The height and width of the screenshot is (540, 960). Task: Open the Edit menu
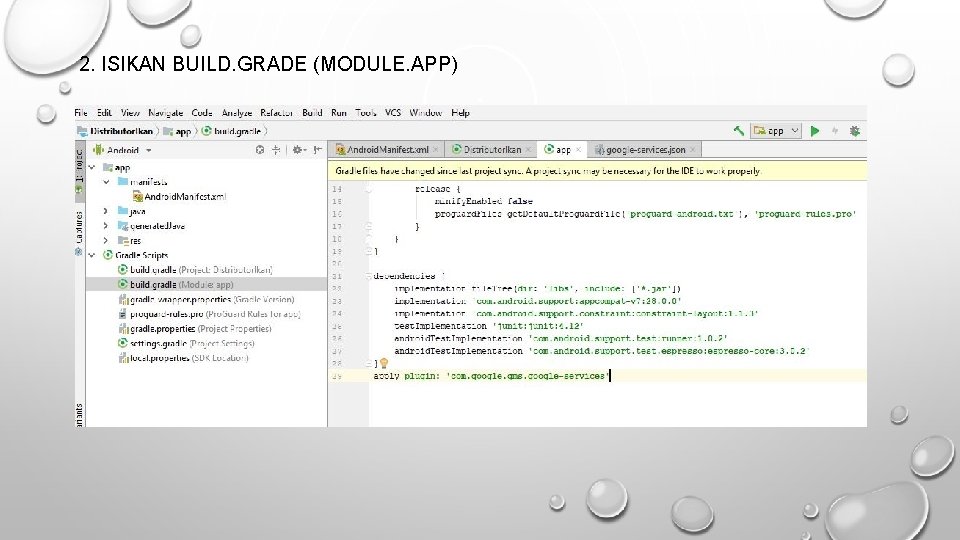click(104, 113)
